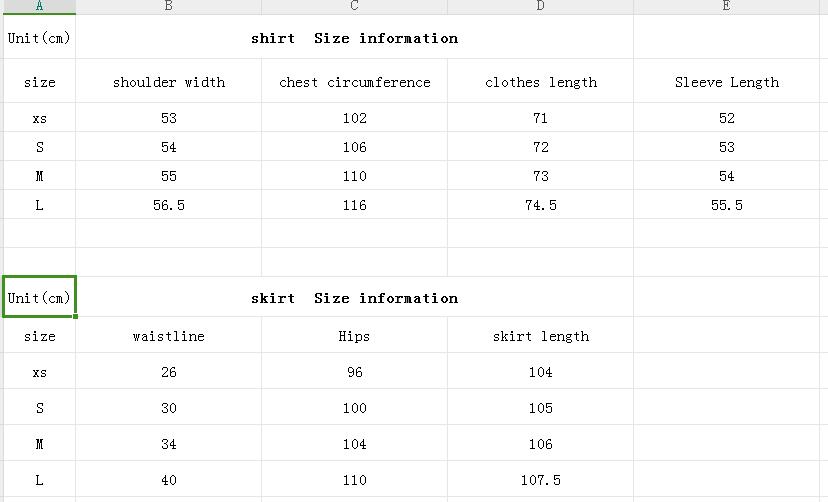The height and width of the screenshot is (502, 828).
Task: Select the "chest circumference" header cell
Action: (x=354, y=82)
